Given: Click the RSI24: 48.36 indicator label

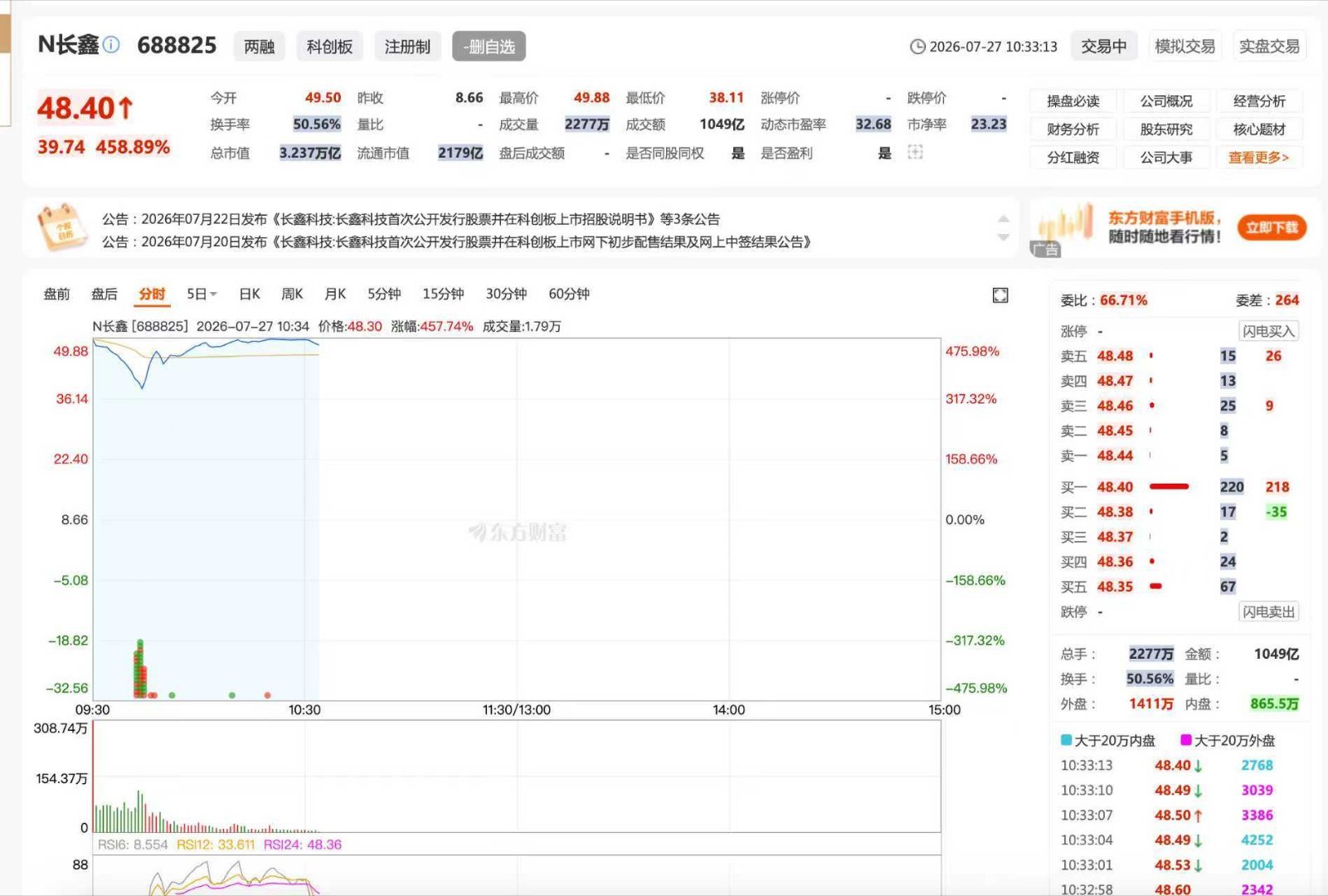Looking at the screenshot, I should click(x=302, y=845).
